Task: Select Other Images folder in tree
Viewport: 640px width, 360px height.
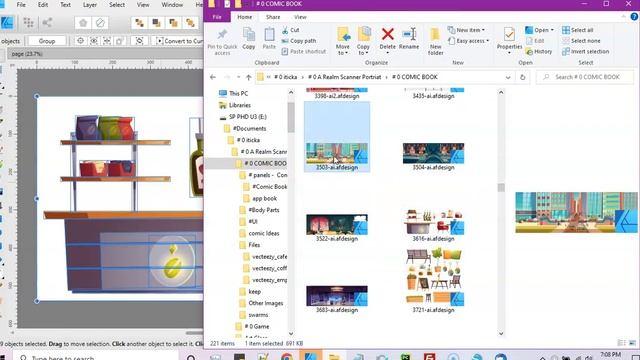Action: pos(265,303)
